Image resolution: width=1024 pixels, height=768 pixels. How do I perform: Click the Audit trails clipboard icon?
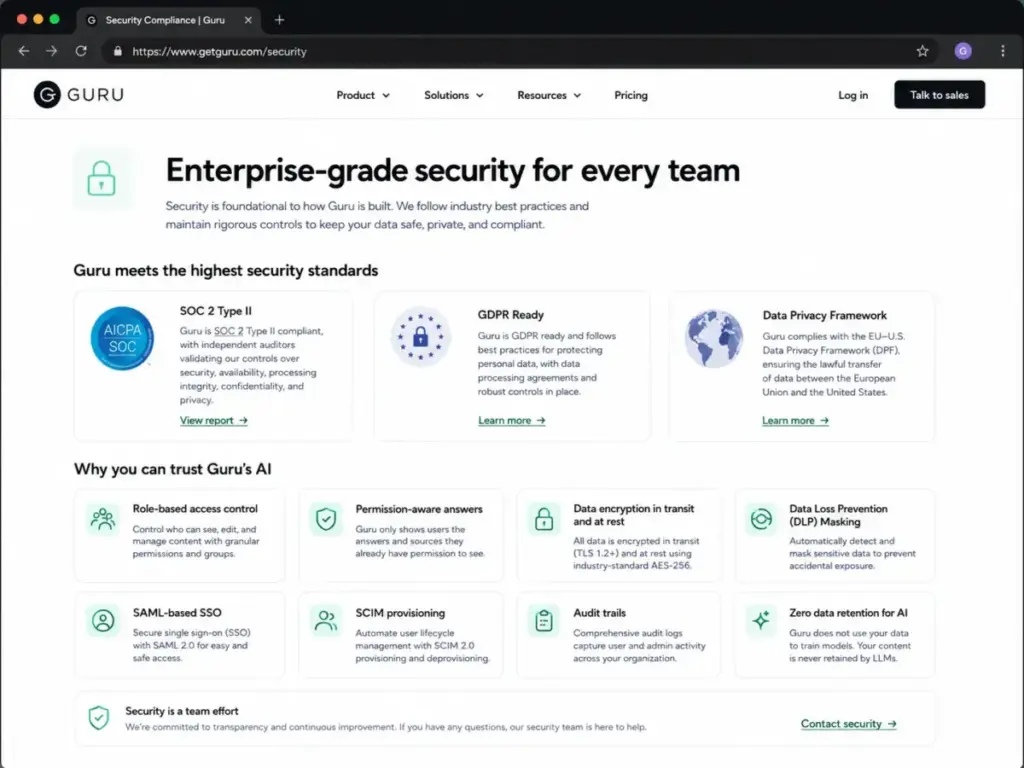(x=544, y=620)
